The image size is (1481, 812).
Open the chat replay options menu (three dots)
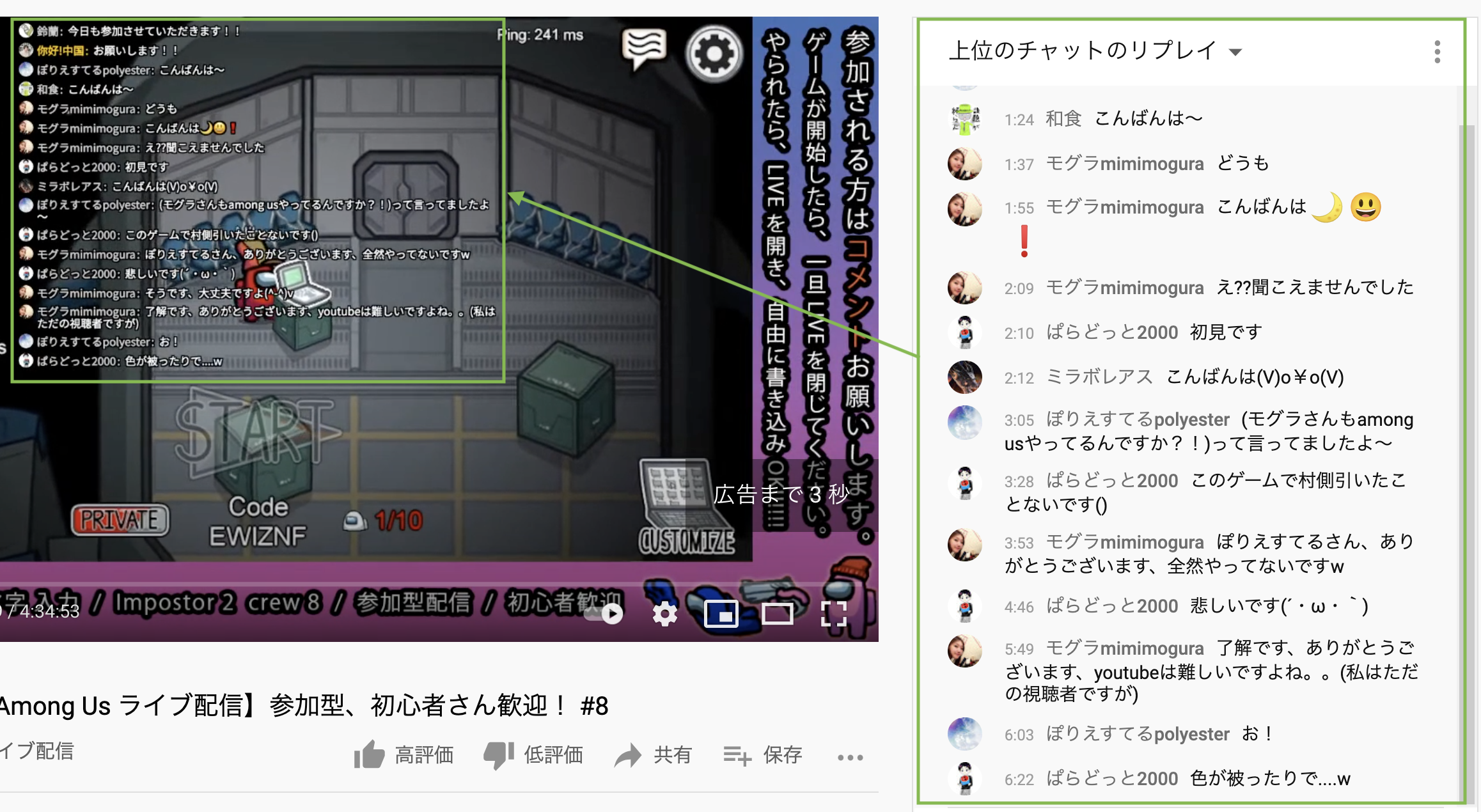pyautogui.click(x=1437, y=52)
